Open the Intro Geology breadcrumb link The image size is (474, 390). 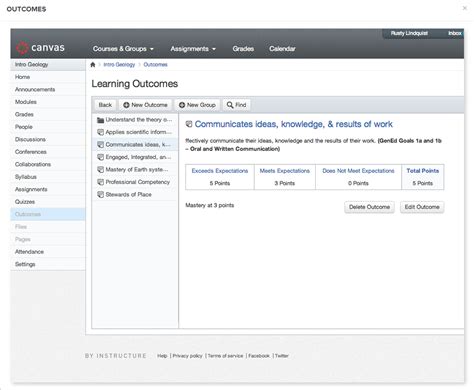tap(119, 65)
